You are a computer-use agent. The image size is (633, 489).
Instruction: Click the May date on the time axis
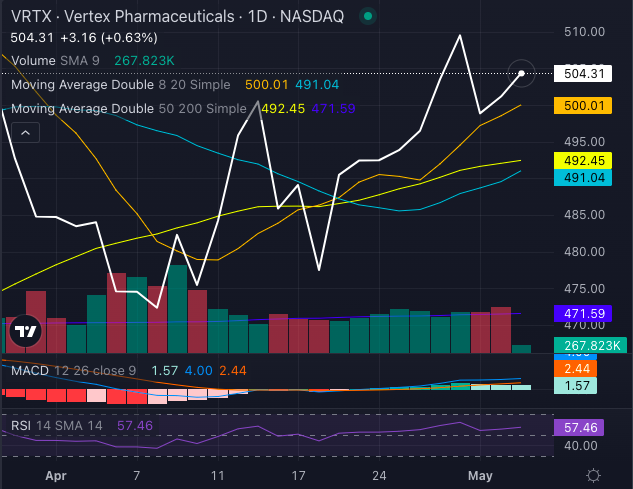pyautogui.click(x=480, y=476)
